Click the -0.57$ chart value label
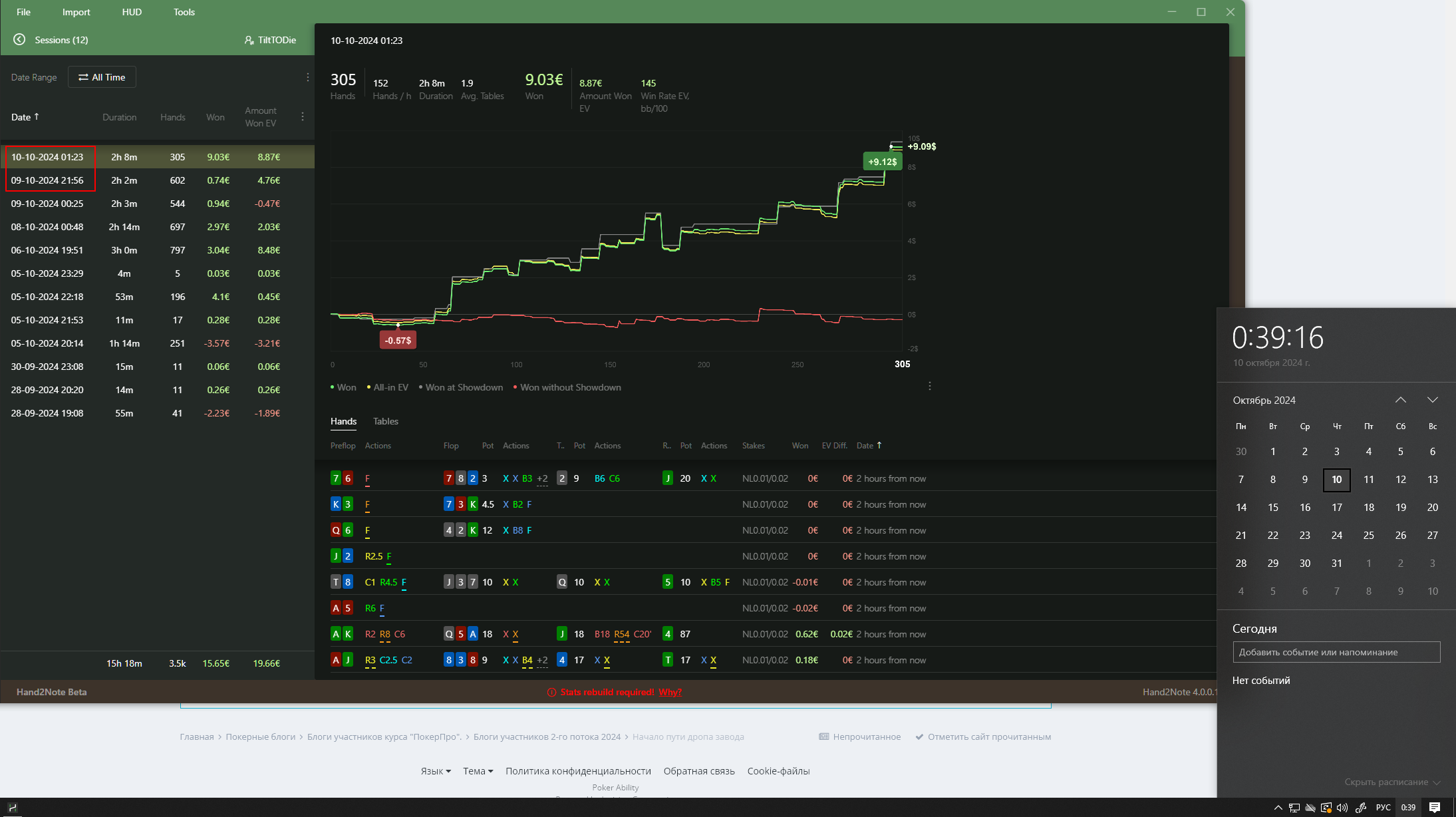Viewport: 1456px width, 817px height. click(398, 341)
